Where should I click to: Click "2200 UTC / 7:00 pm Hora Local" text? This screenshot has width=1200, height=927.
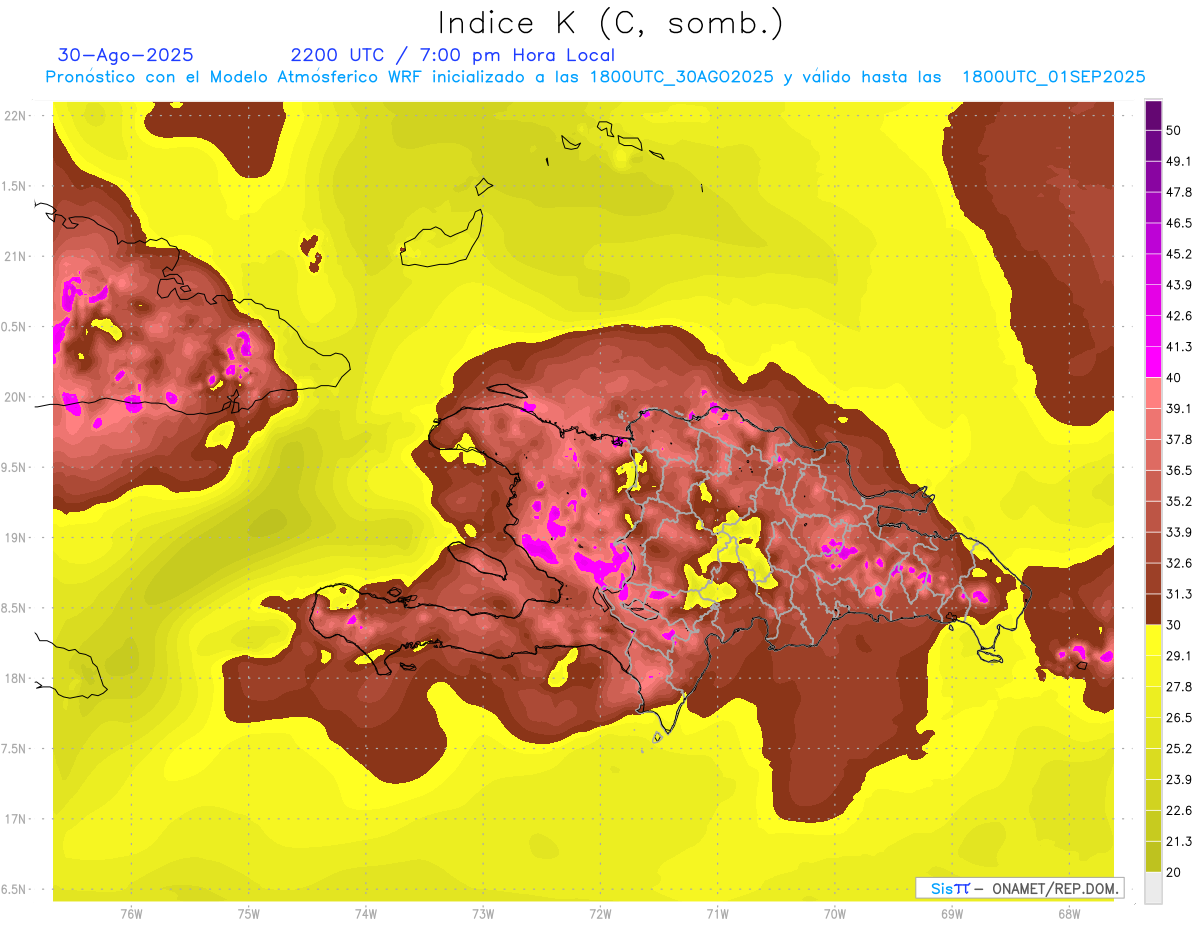pyautogui.click(x=453, y=55)
